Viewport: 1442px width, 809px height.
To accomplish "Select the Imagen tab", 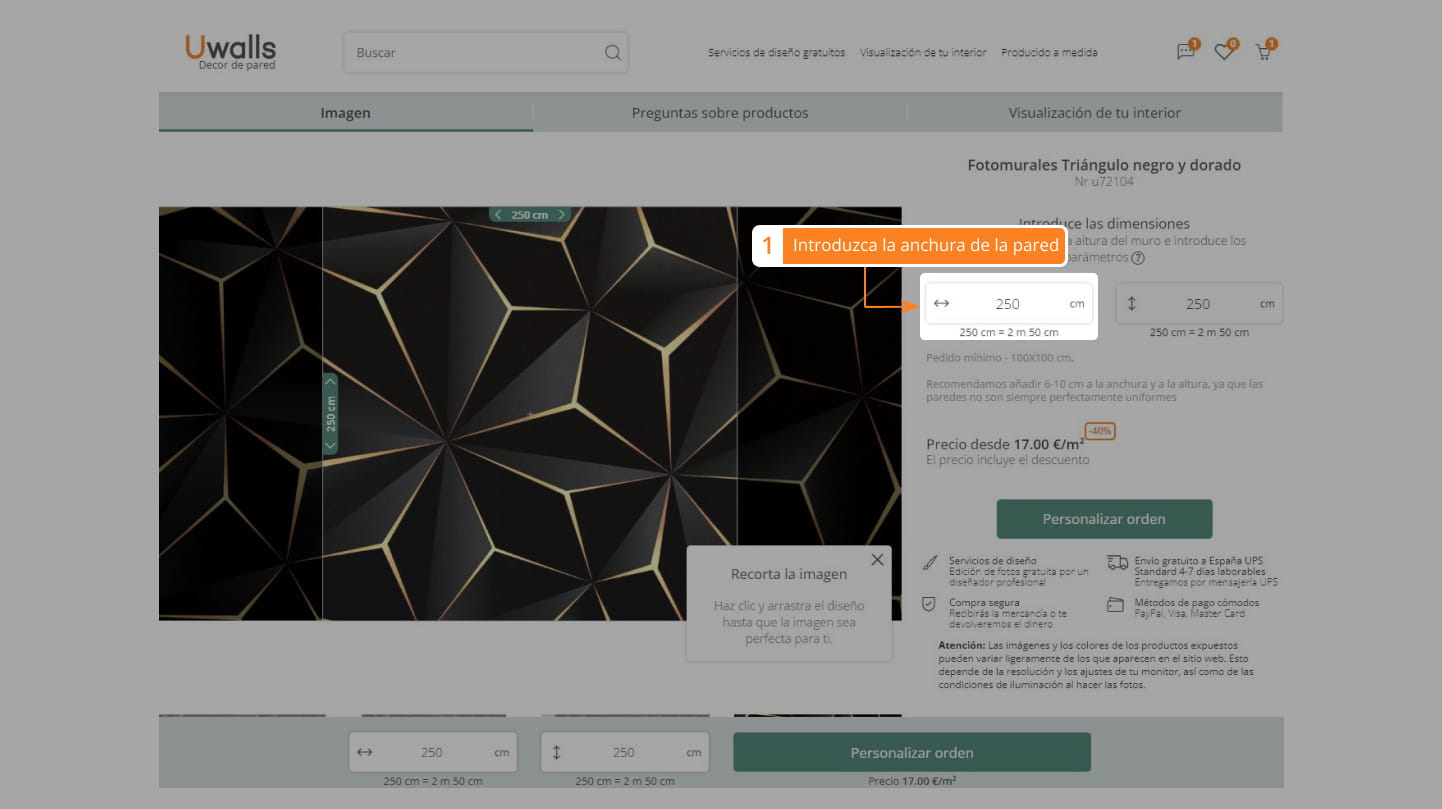I will (x=345, y=113).
